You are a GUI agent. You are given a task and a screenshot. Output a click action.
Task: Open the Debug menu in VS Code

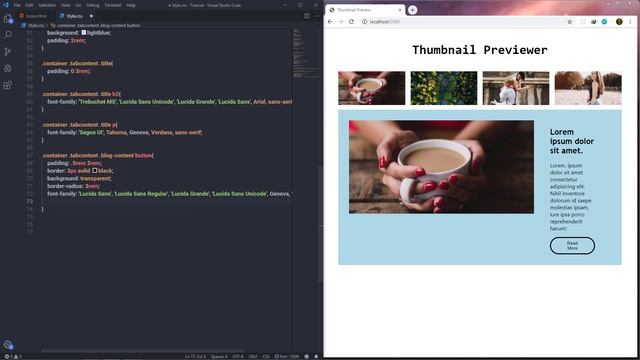pos(93,5)
